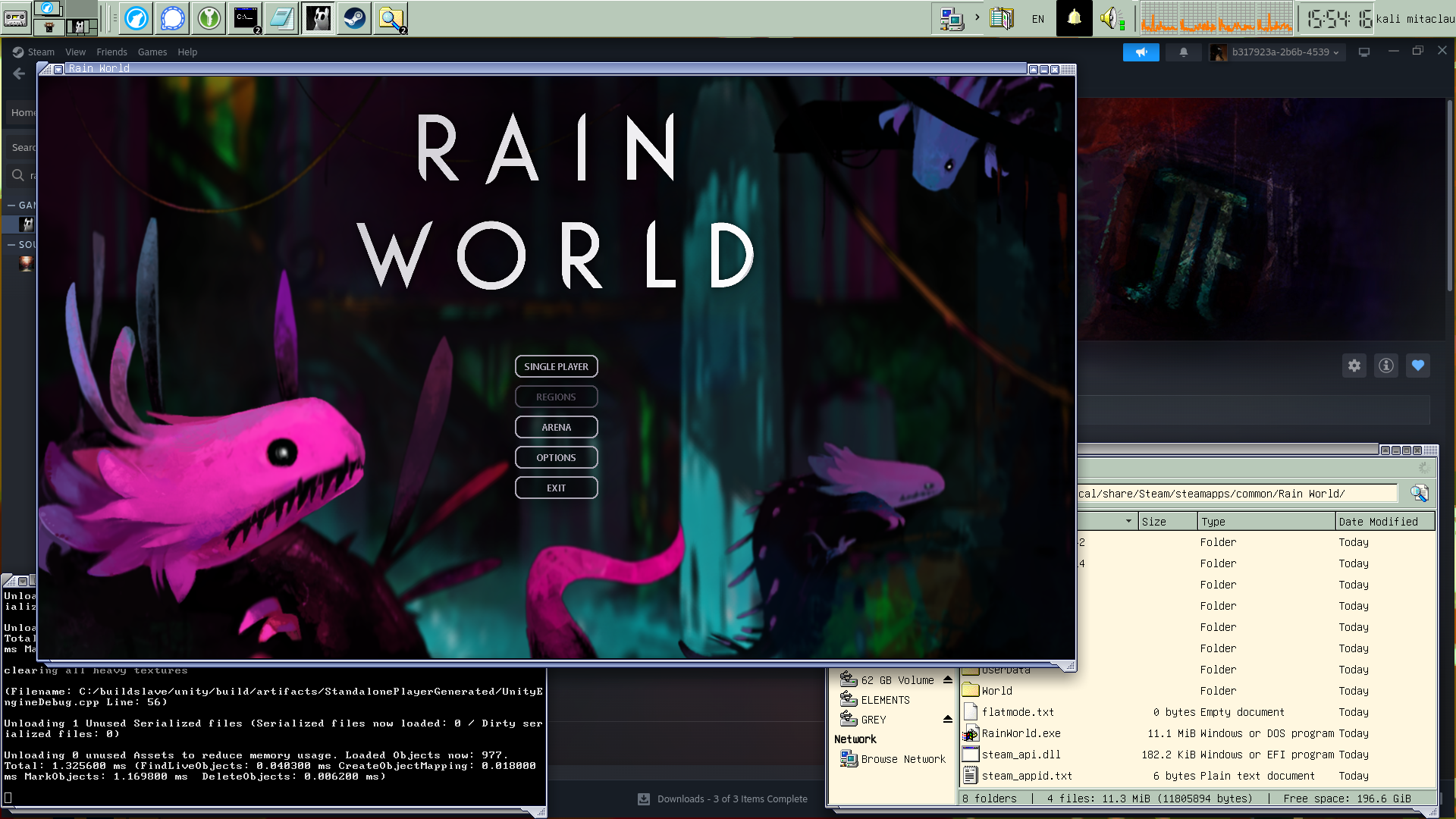Open the Friends menu in Steam
The image size is (1456, 819).
coord(111,52)
